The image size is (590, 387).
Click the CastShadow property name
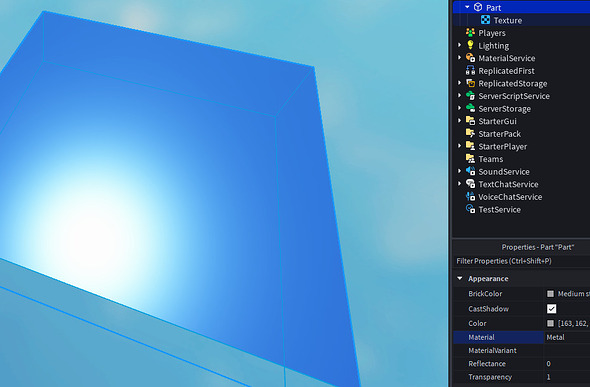[x=488, y=309]
